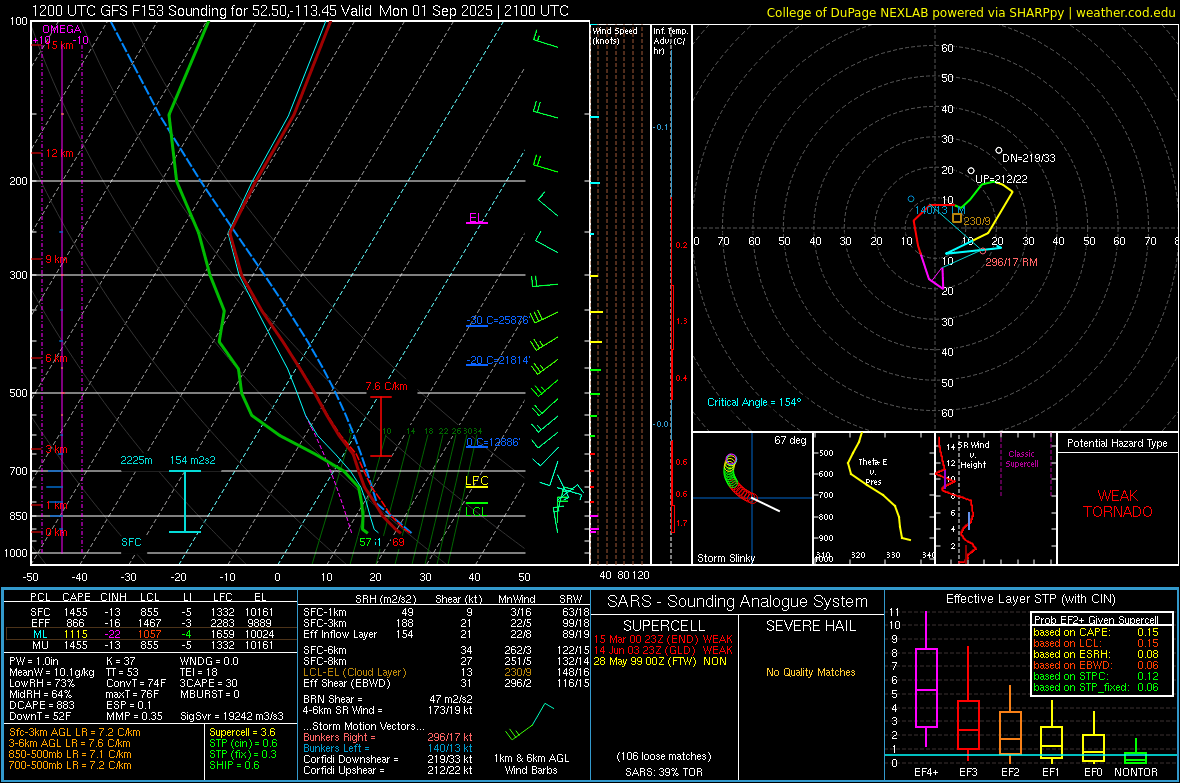The width and height of the screenshot is (1180, 783).
Task: Select the '28 May 99 00Z (FTW)' analogue
Action: coord(660,661)
